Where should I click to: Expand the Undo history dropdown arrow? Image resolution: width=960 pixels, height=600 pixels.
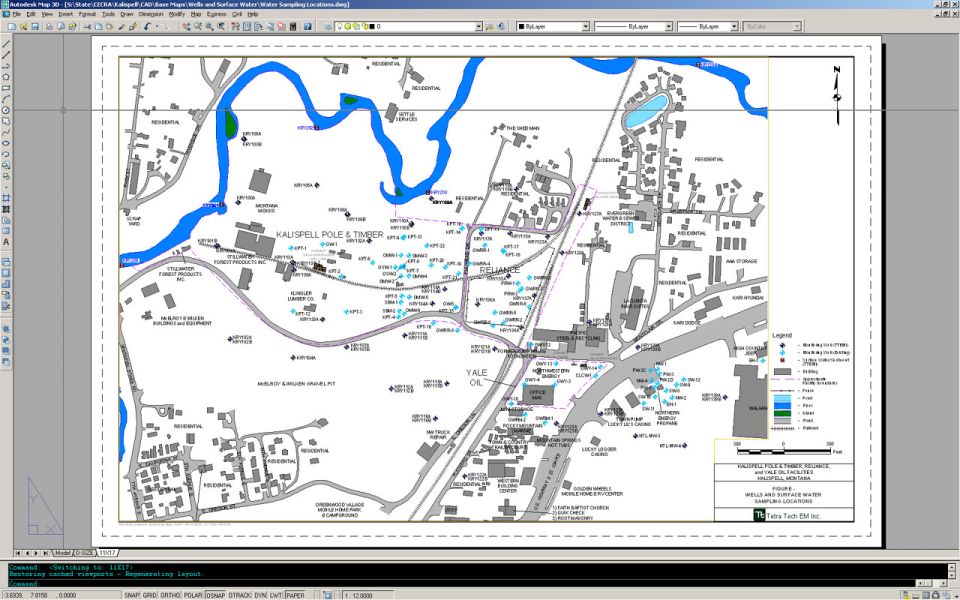(157, 27)
